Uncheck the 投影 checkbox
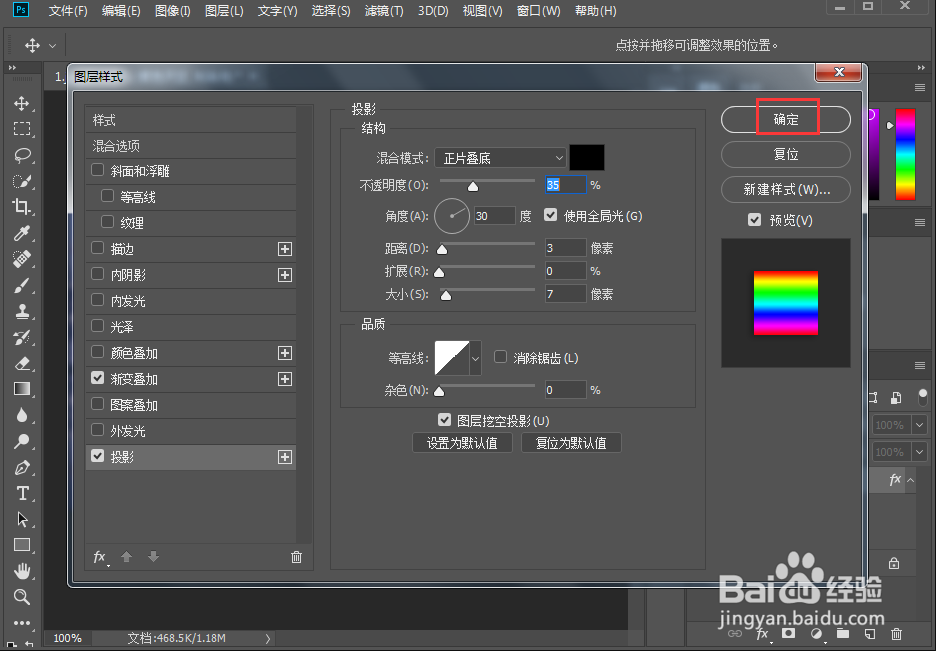936x651 pixels. click(98, 456)
